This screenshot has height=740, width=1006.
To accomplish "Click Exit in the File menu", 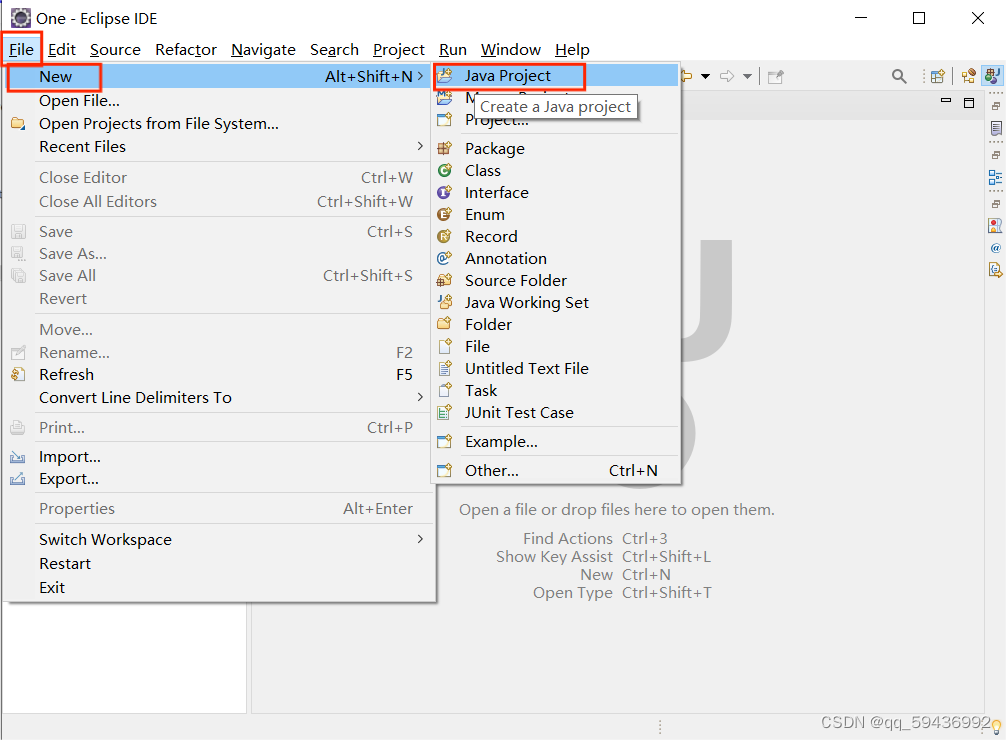I will 217,587.
